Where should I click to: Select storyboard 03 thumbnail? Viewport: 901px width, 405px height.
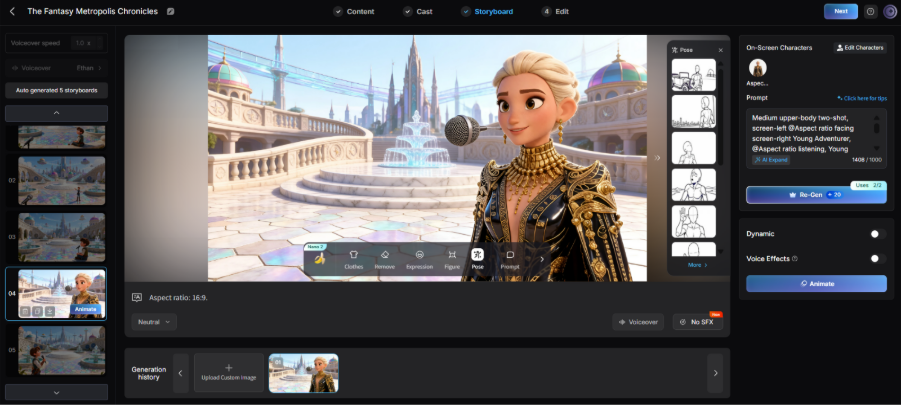(x=61, y=237)
